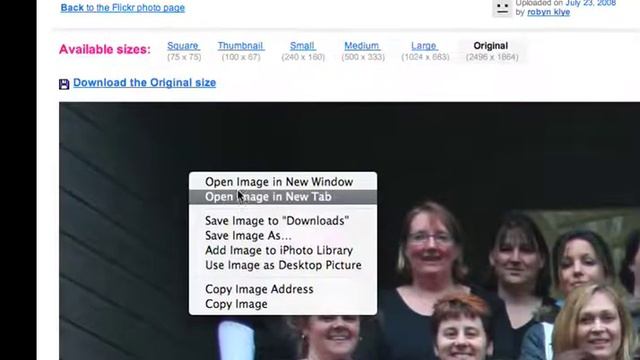Viewport: 640px width, 360px height.
Task: Open the July 23, 2008 upload date link
Action: tap(591, 3)
